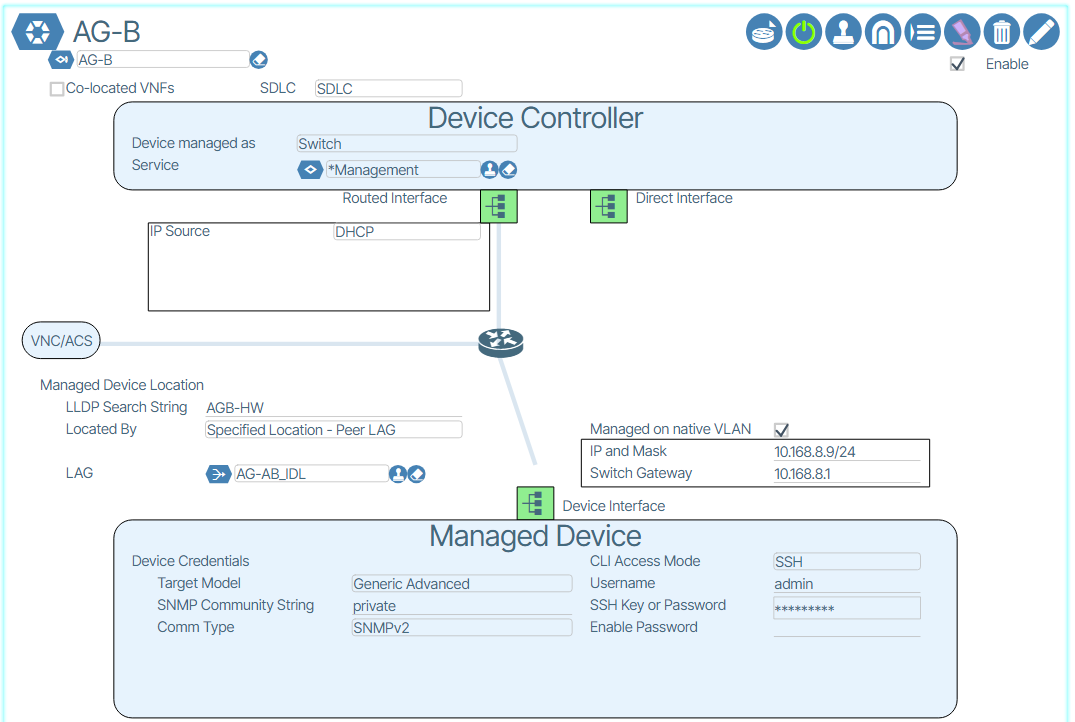The image size is (1075, 722).
Task: Click the router icon on the network line
Action: coord(500,344)
